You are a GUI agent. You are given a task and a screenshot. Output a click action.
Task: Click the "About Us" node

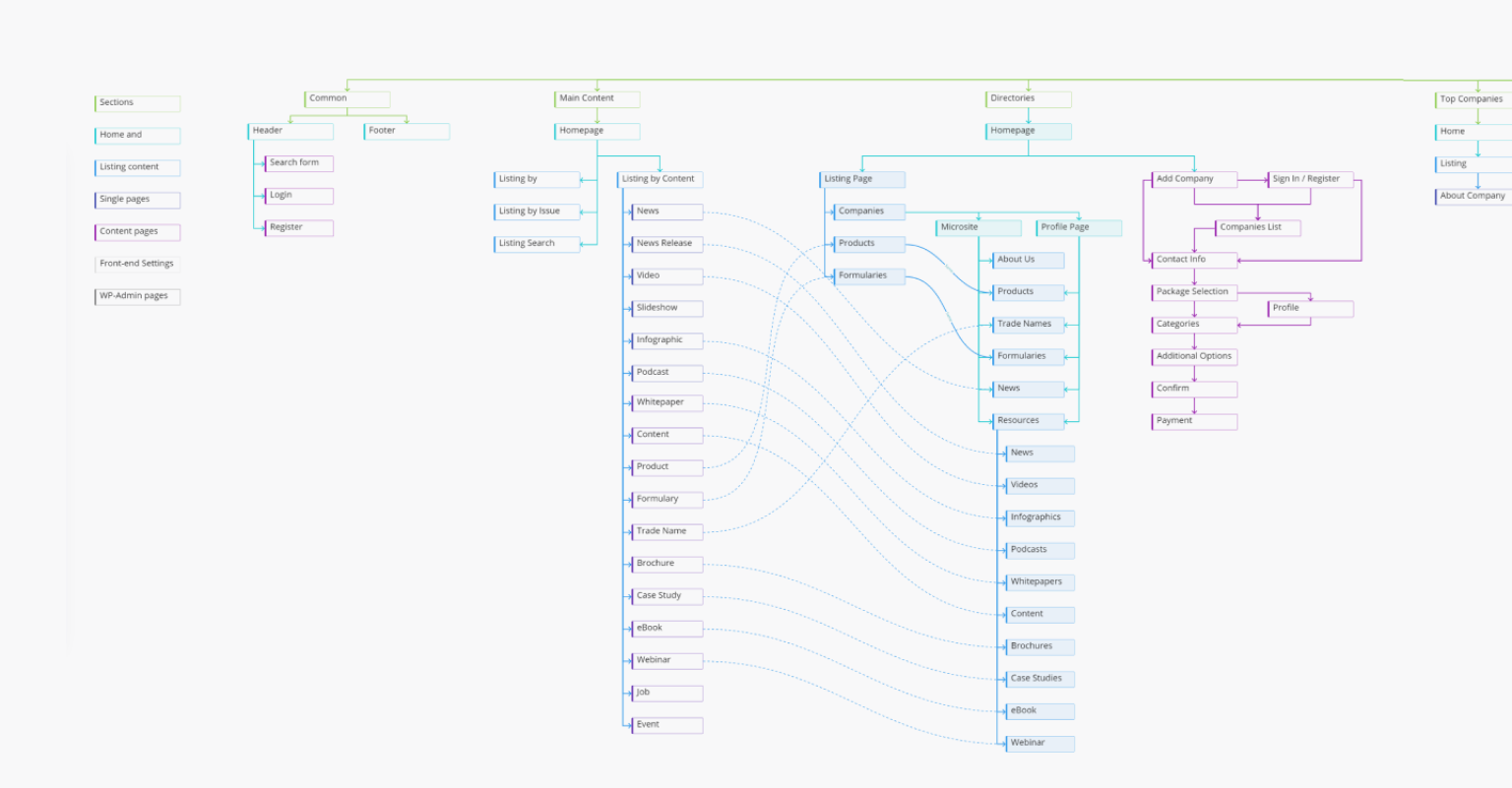tap(1029, 261)
